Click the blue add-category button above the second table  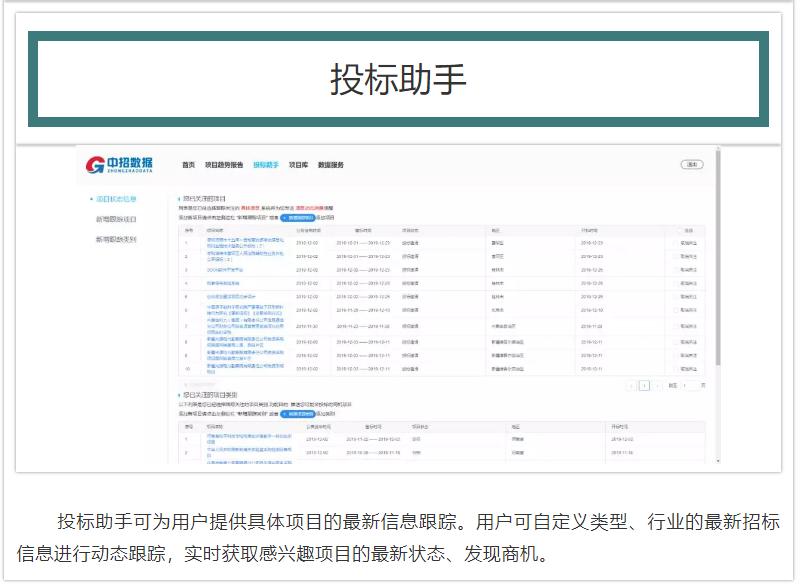pos(297,413)
